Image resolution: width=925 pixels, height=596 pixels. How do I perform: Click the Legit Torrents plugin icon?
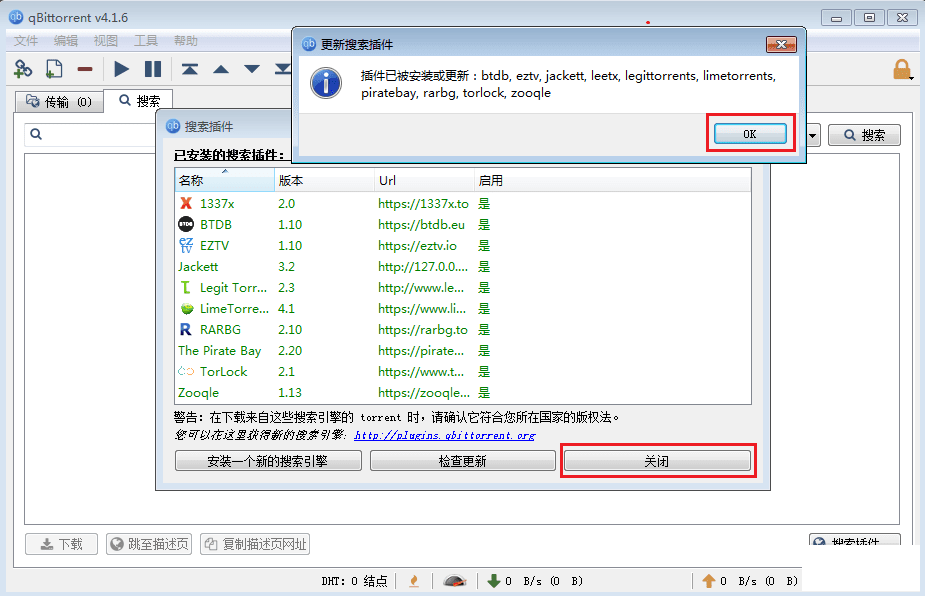(186, 287)
